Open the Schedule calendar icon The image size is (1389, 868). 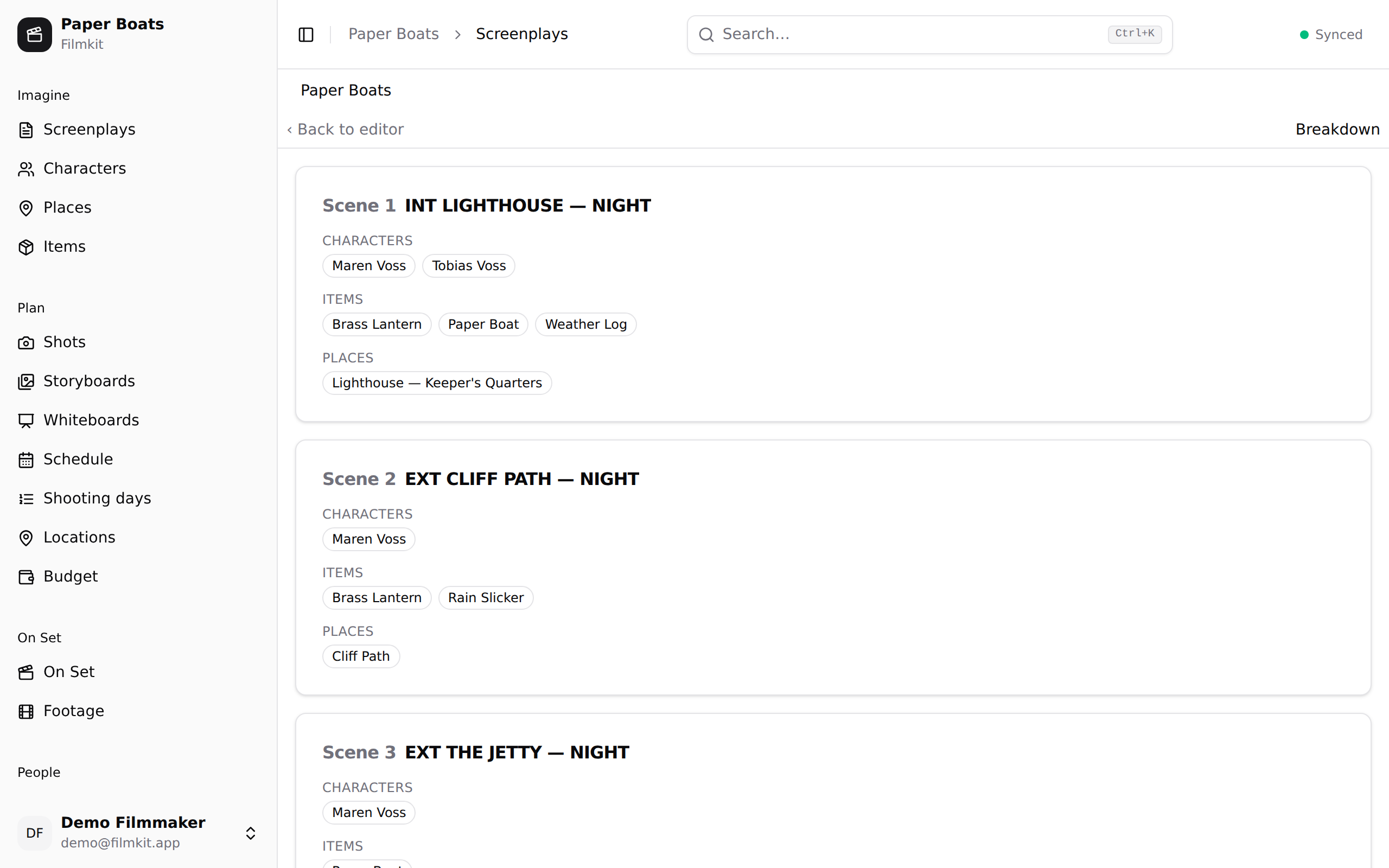tap(26, 459)
